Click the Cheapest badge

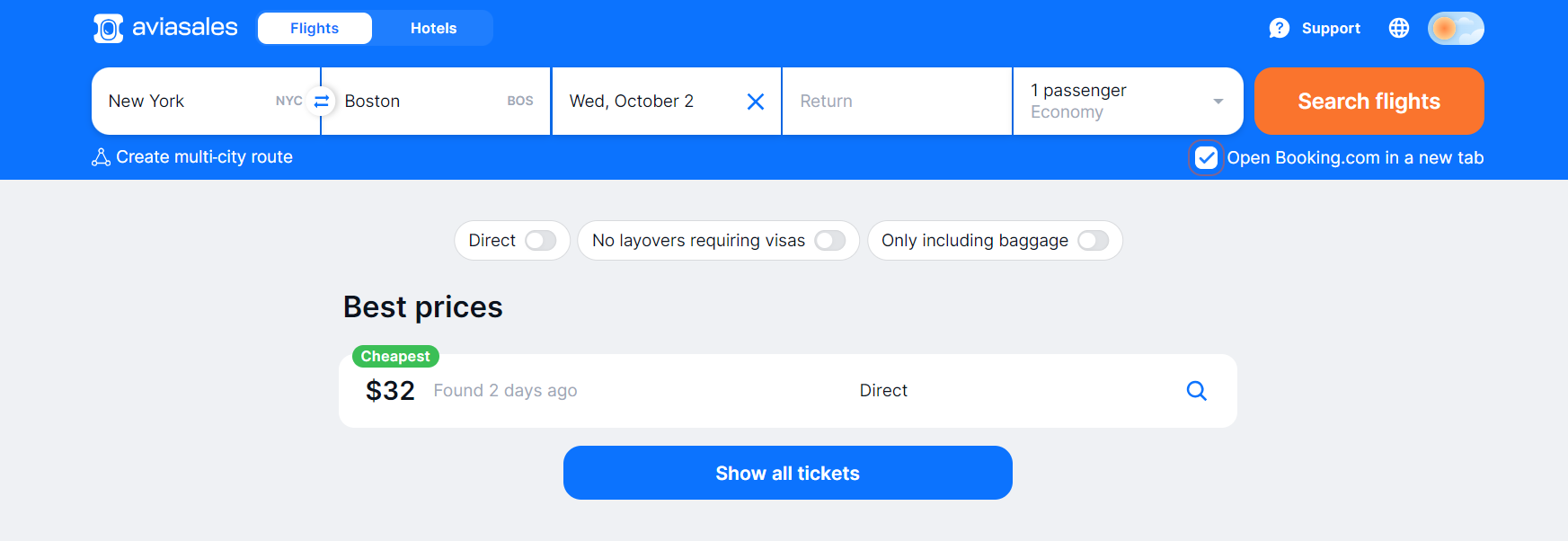[395, 357]
